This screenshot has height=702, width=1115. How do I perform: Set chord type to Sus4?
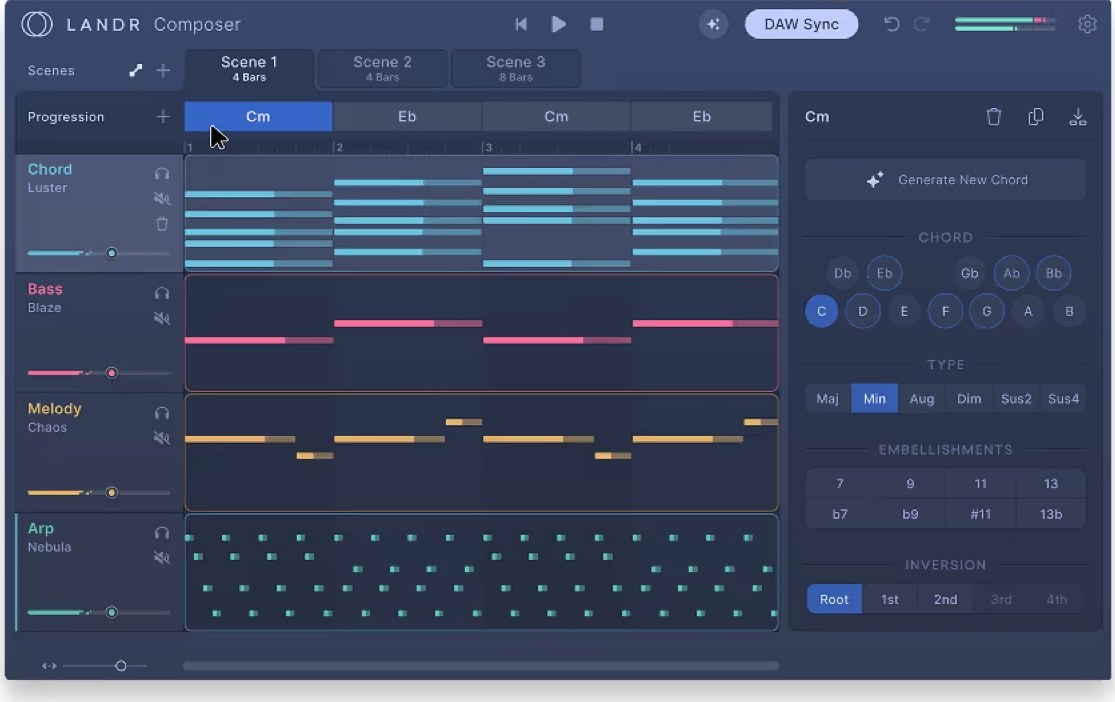point(1063,398)
